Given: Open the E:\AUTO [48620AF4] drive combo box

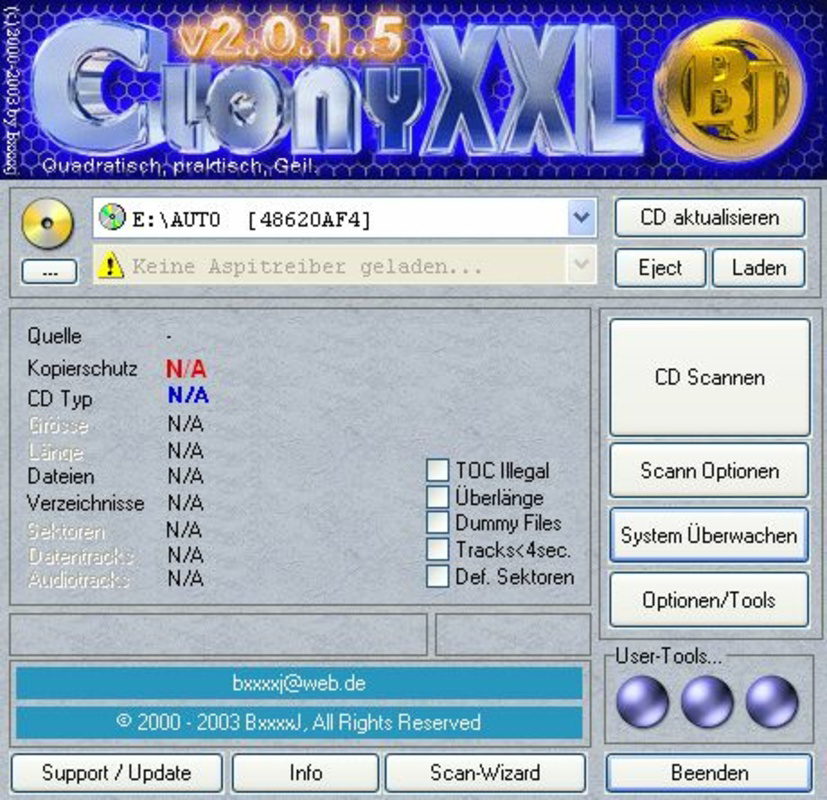Looking at the screenshot, I should pyautogui.click(x=344, y=218).
